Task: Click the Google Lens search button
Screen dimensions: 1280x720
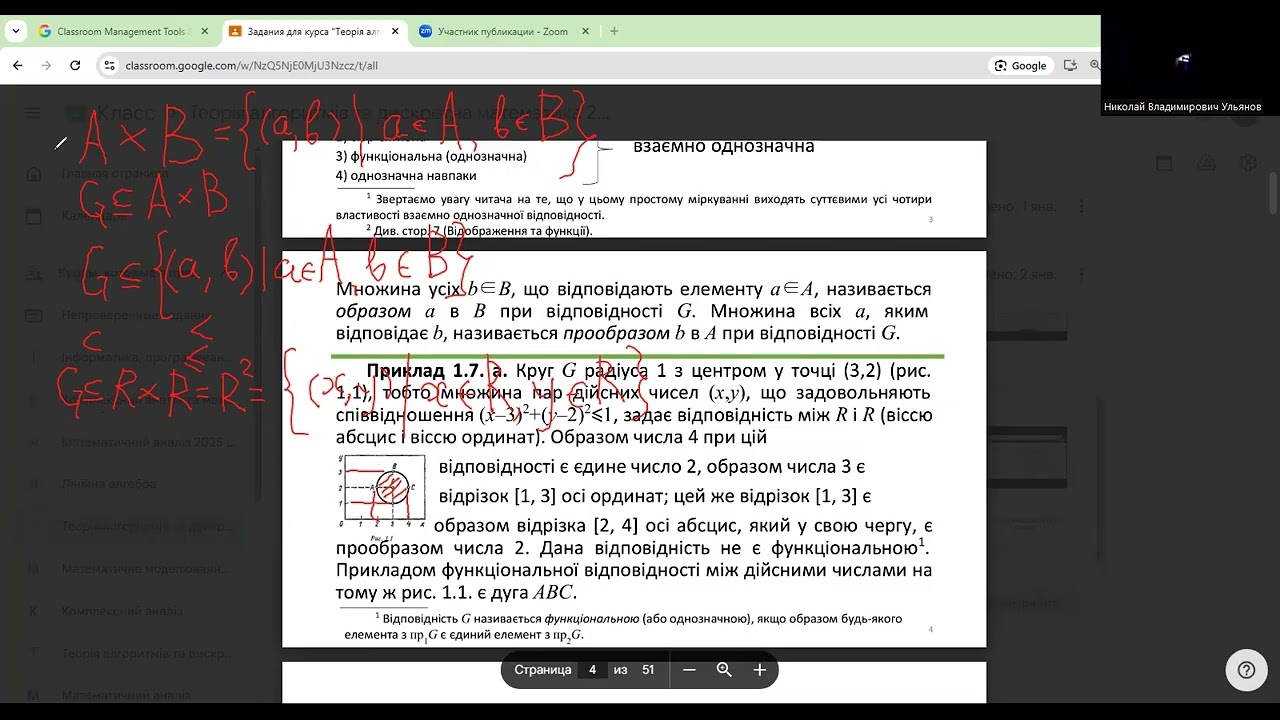Action: (x=1021, y=66)
